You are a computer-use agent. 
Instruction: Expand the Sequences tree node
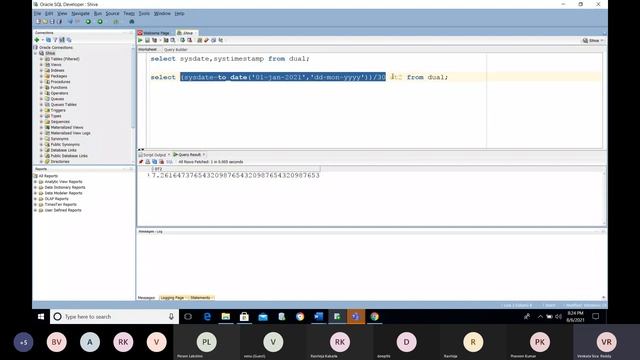[41, 122]
